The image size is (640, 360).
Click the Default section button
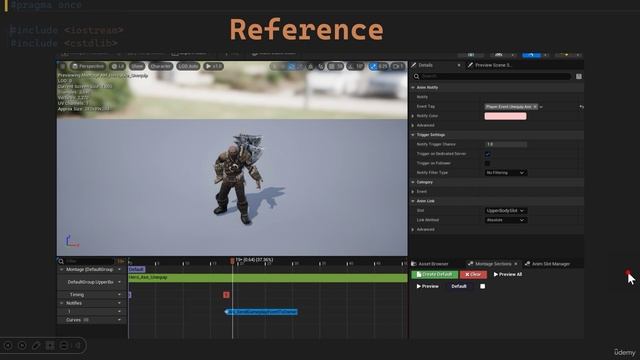coord(459,286)
